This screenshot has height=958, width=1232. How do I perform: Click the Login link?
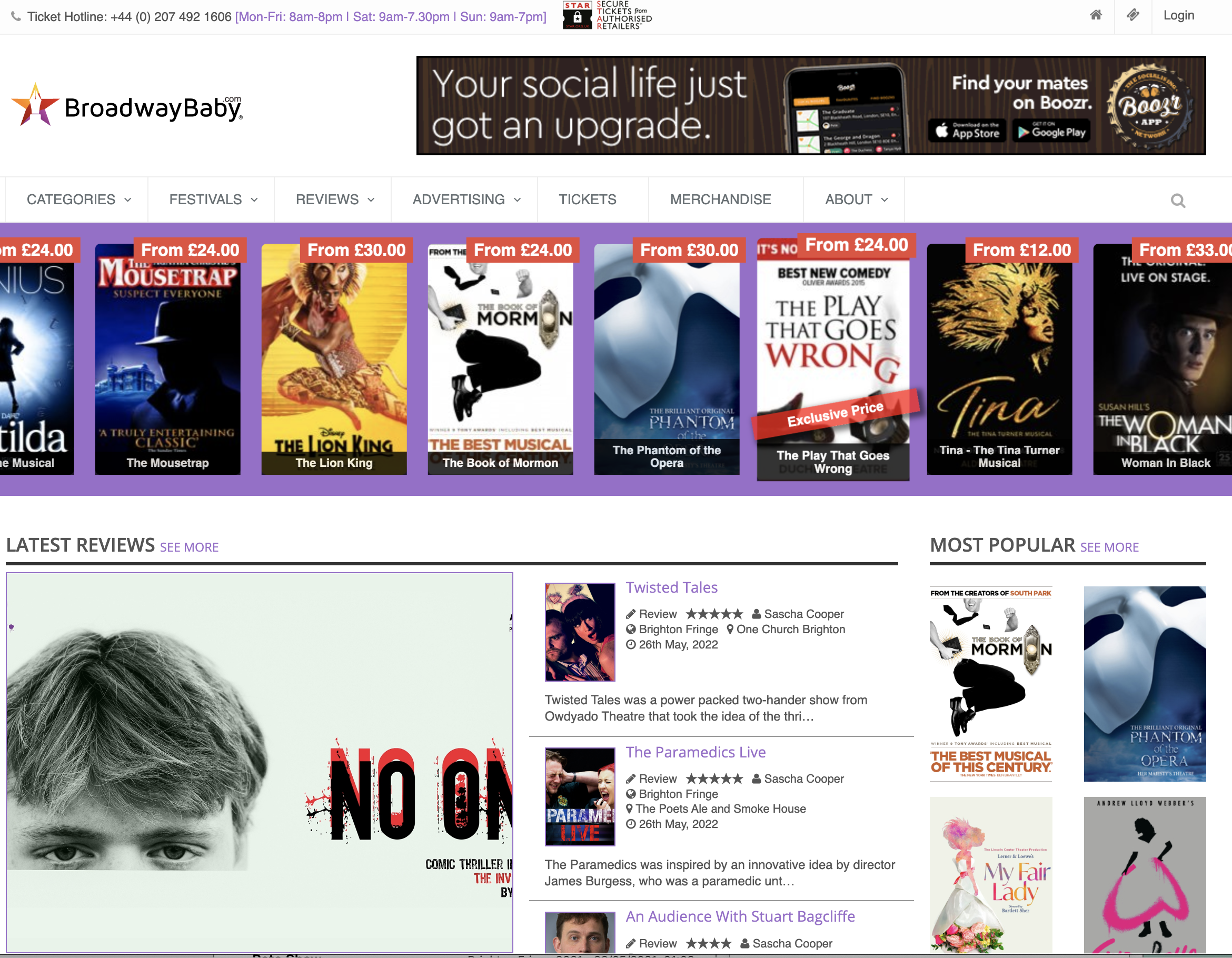[x=1178, y=15]
